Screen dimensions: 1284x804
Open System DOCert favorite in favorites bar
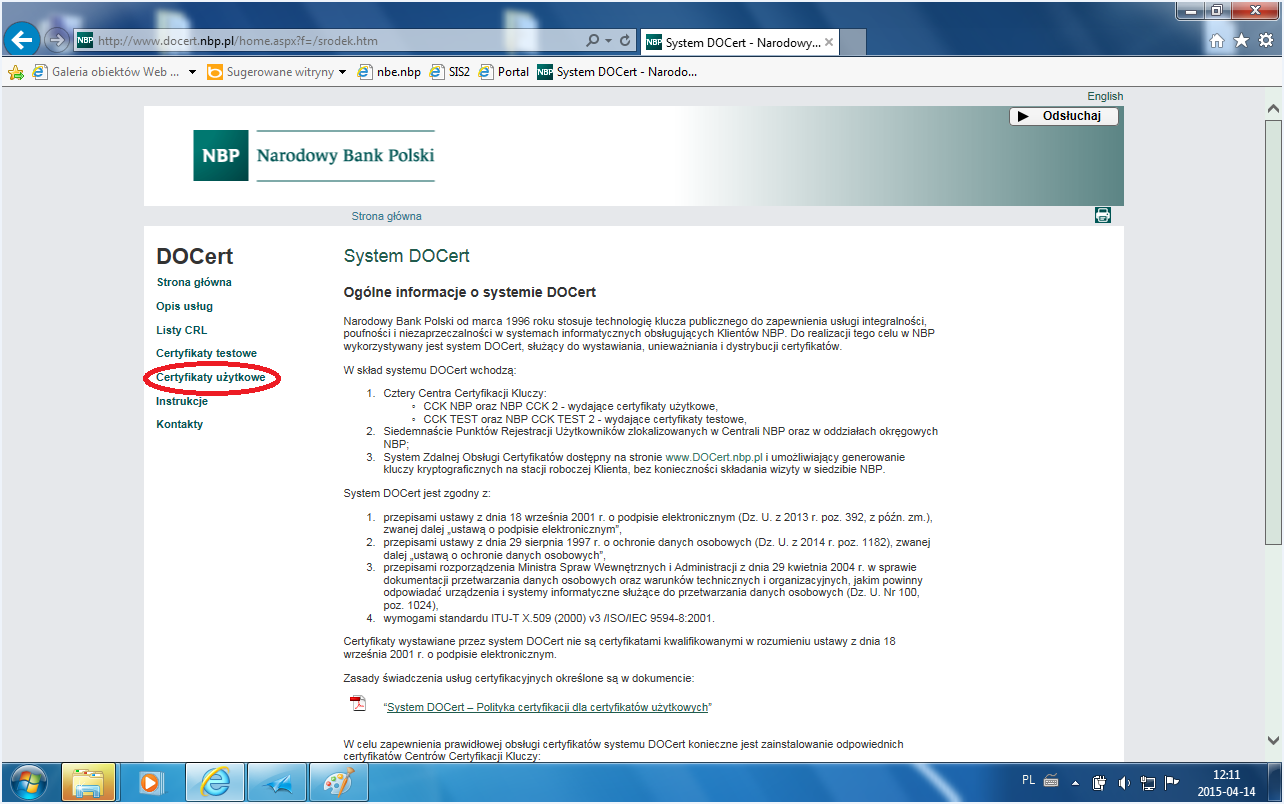617,72
